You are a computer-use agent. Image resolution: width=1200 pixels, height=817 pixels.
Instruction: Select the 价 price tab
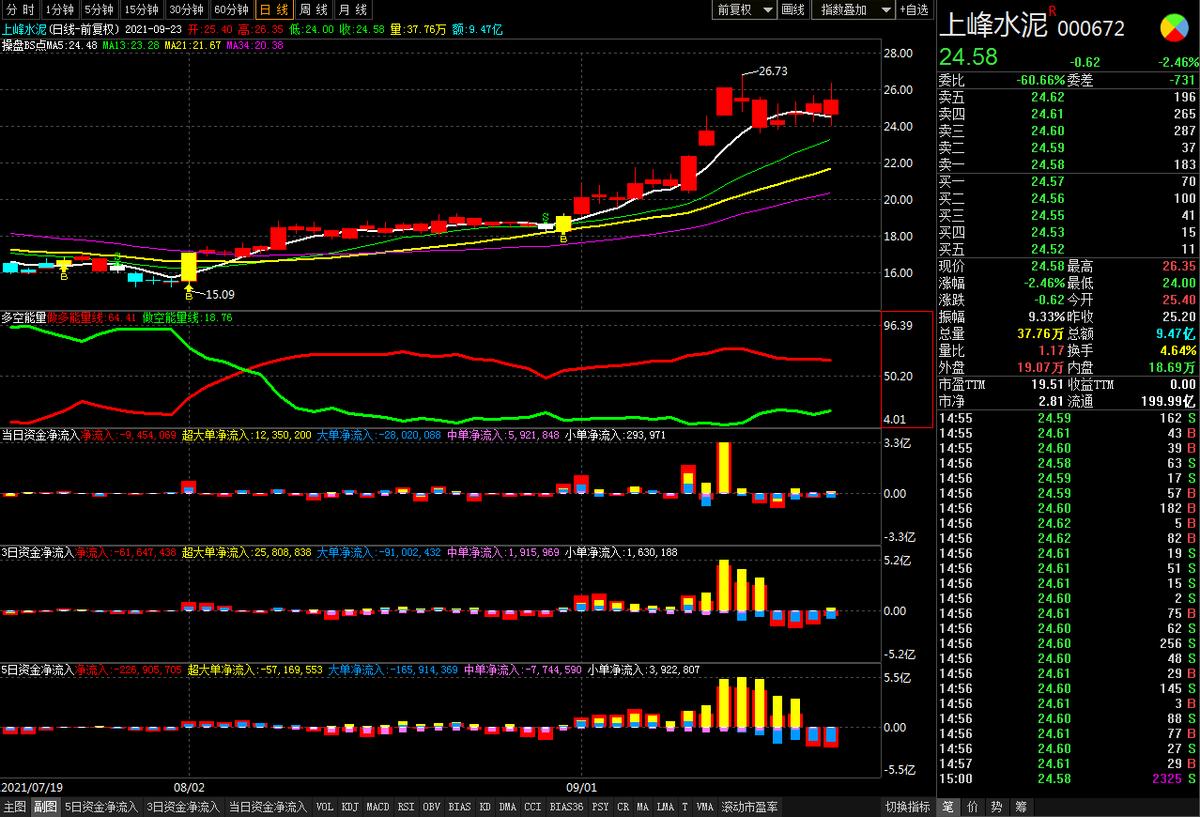click(971, 807)
